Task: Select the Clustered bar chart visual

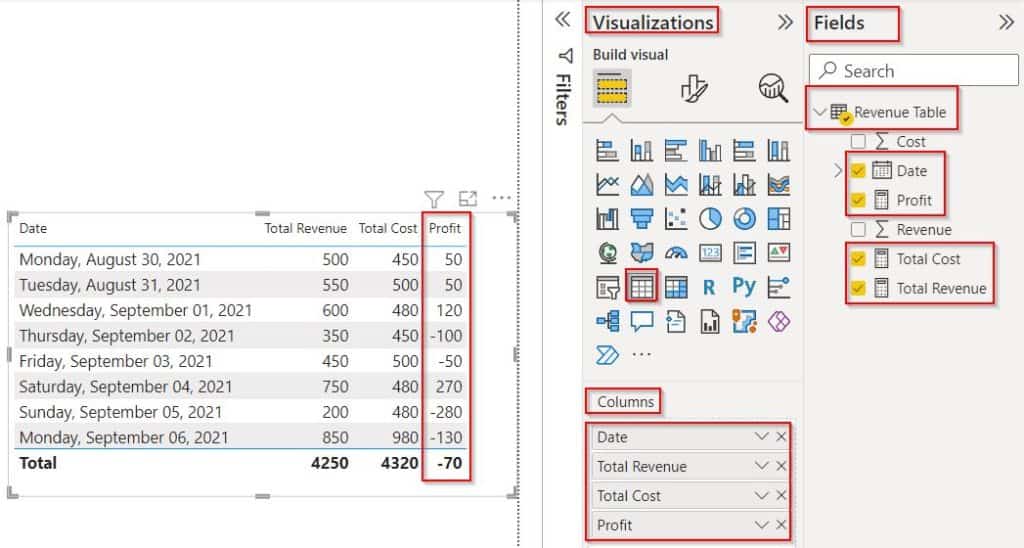Action: pos(676,150)
